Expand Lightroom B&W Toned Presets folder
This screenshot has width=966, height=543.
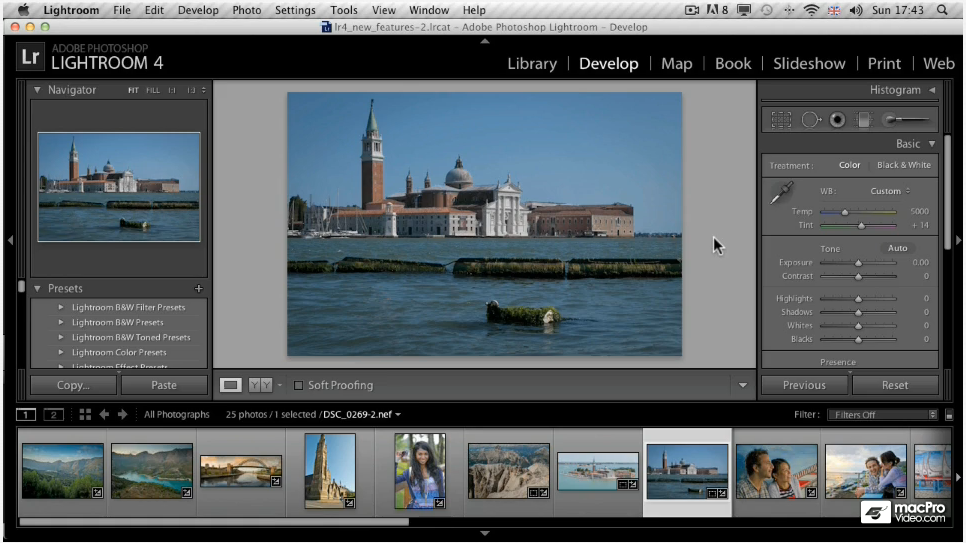(x=61, y=337)
